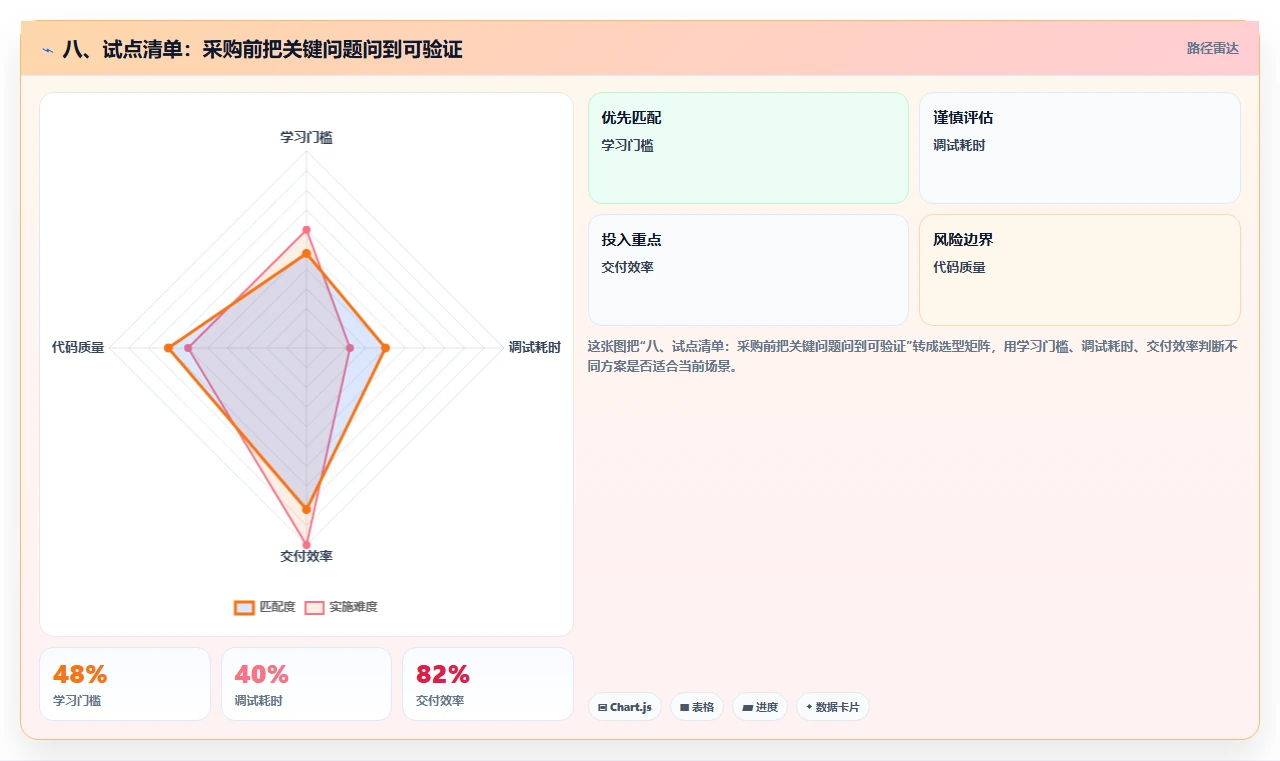This screenshot has width=1280, height=761.
Task: Toggle the 匹配度 legend entry
Action: (x=265, y=607)
